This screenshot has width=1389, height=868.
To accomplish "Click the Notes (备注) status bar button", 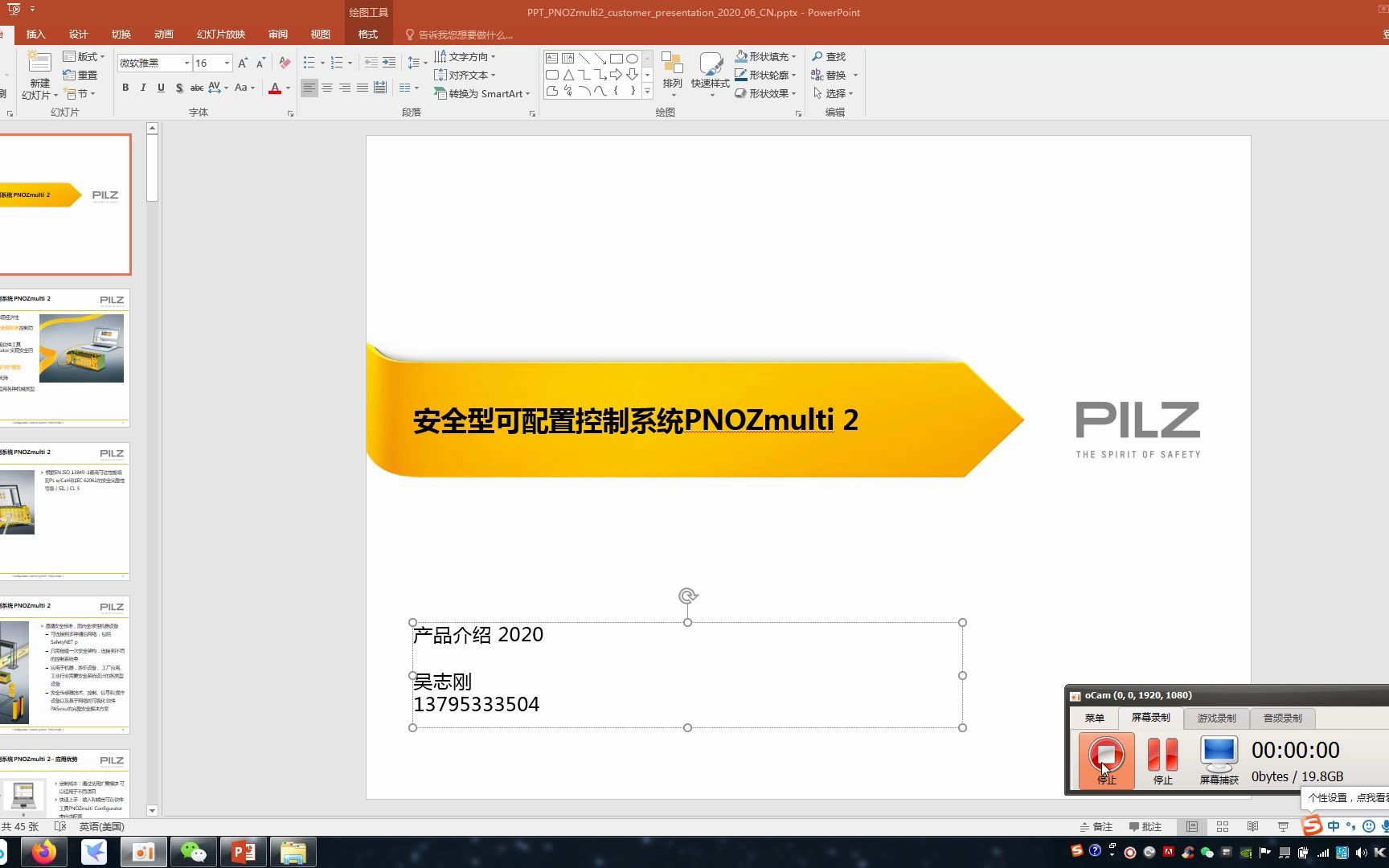I will pos(1096,826).
